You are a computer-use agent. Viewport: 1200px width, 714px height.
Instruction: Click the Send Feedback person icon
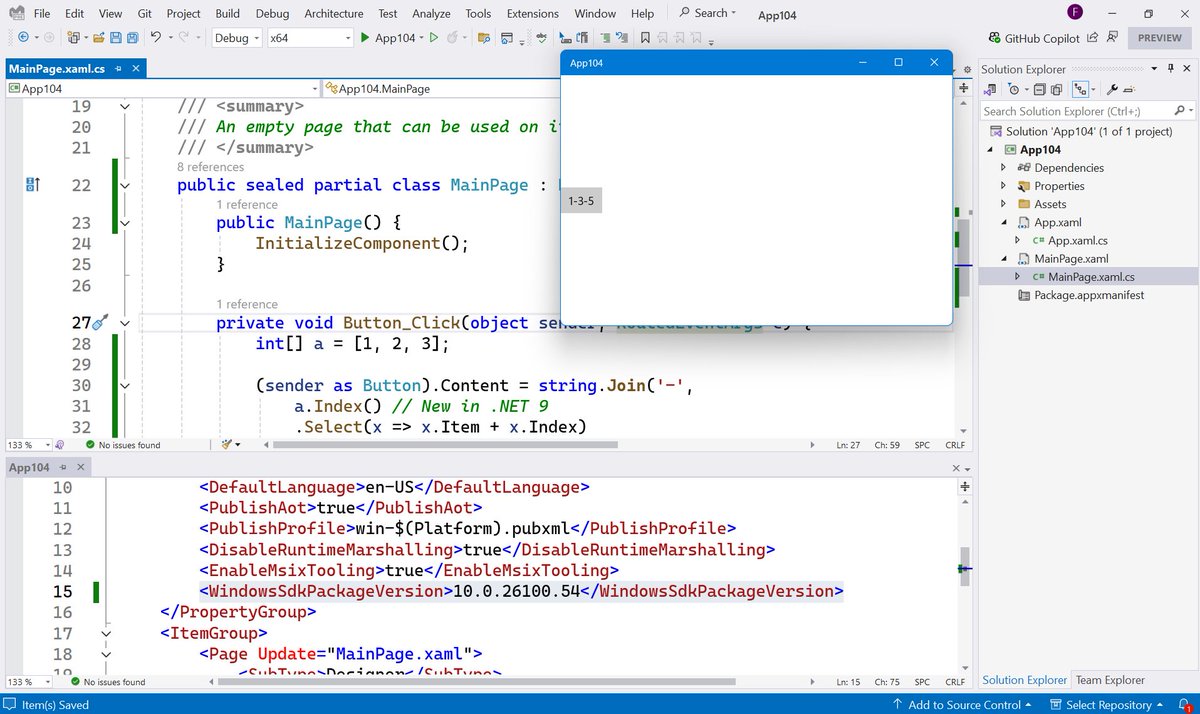coord(1112,38)
